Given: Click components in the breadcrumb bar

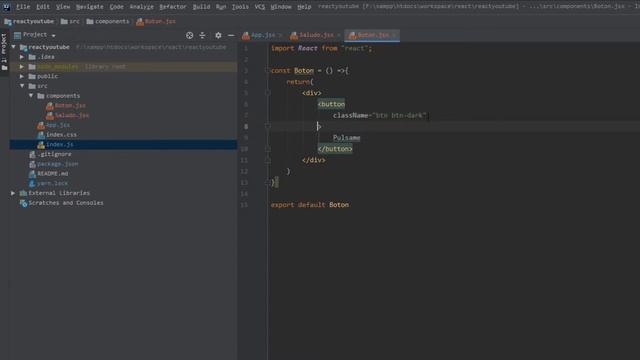Looking at the screenshot, I should tap(108, 22).
